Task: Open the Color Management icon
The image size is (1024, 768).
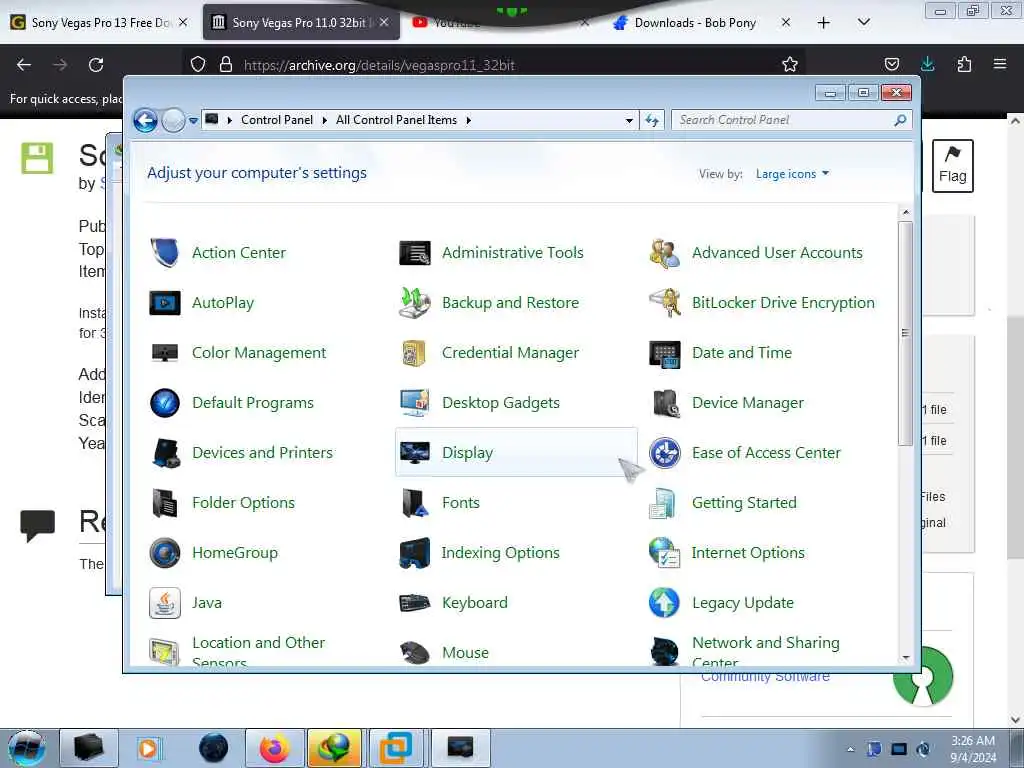Action: point(165,353)
